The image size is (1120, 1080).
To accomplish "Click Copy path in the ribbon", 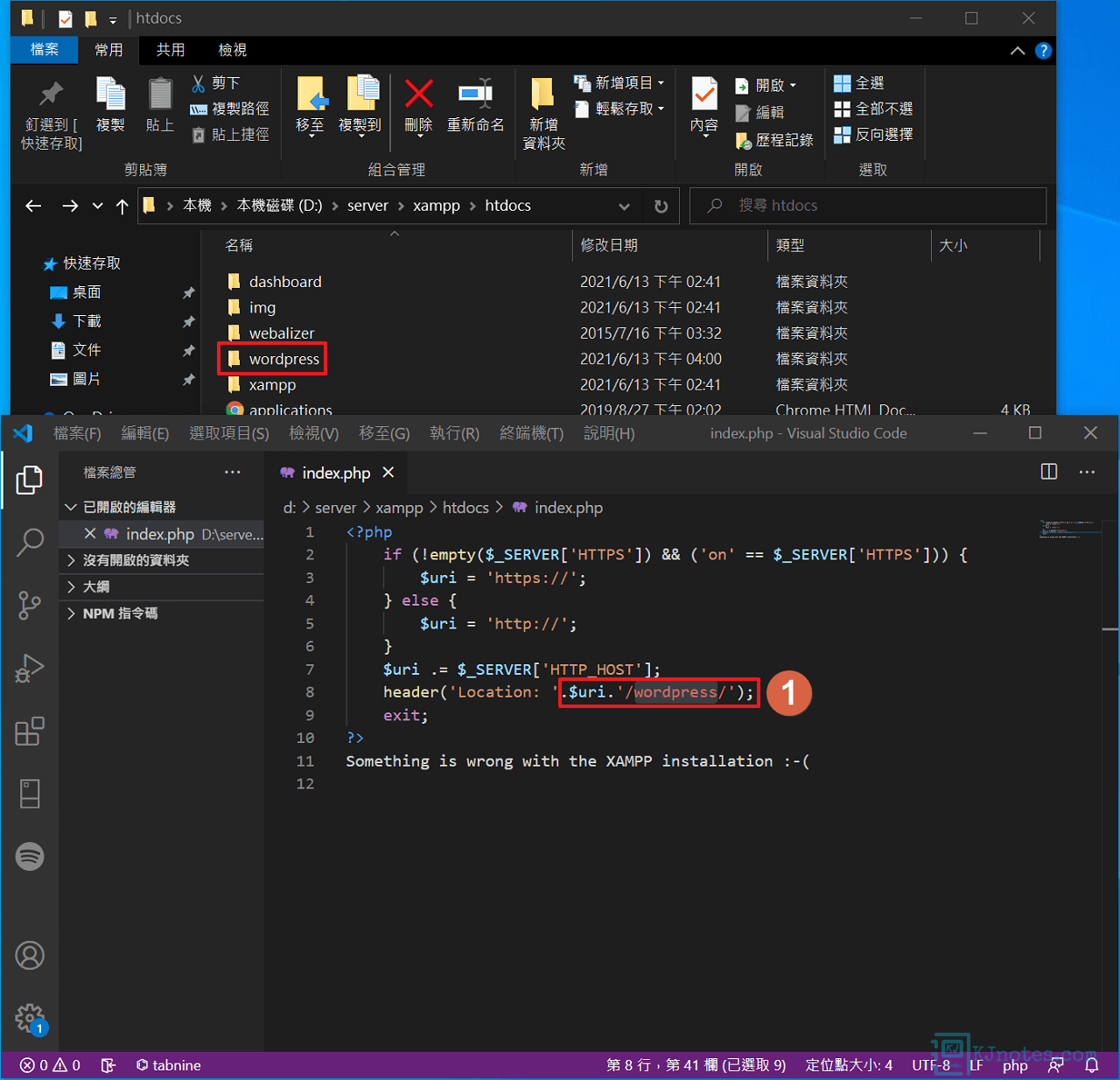I will tap(230, 109).
